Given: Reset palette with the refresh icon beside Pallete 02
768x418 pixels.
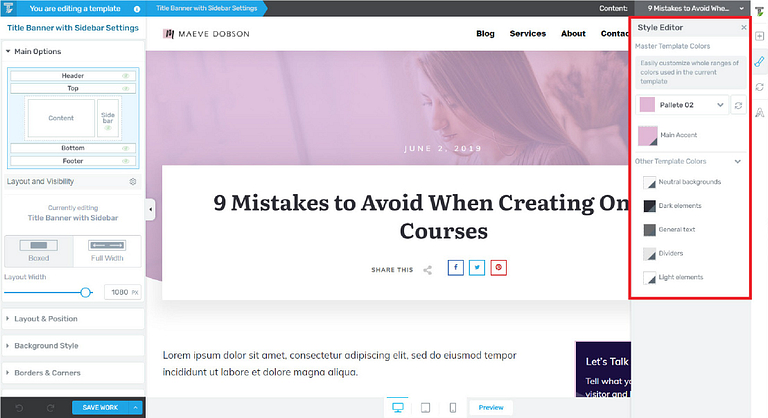Looking at the screenshot, I should (x=738, y=105).
